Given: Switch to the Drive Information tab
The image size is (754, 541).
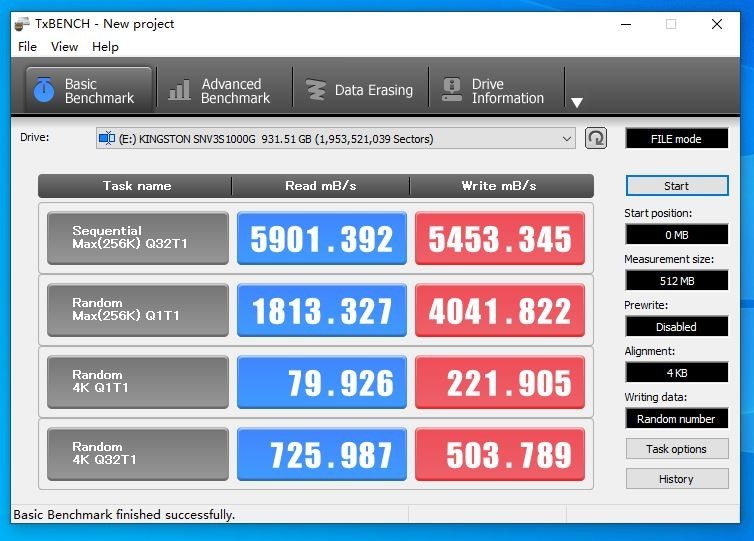Looking at the screenshot, I should coord(497,90).
